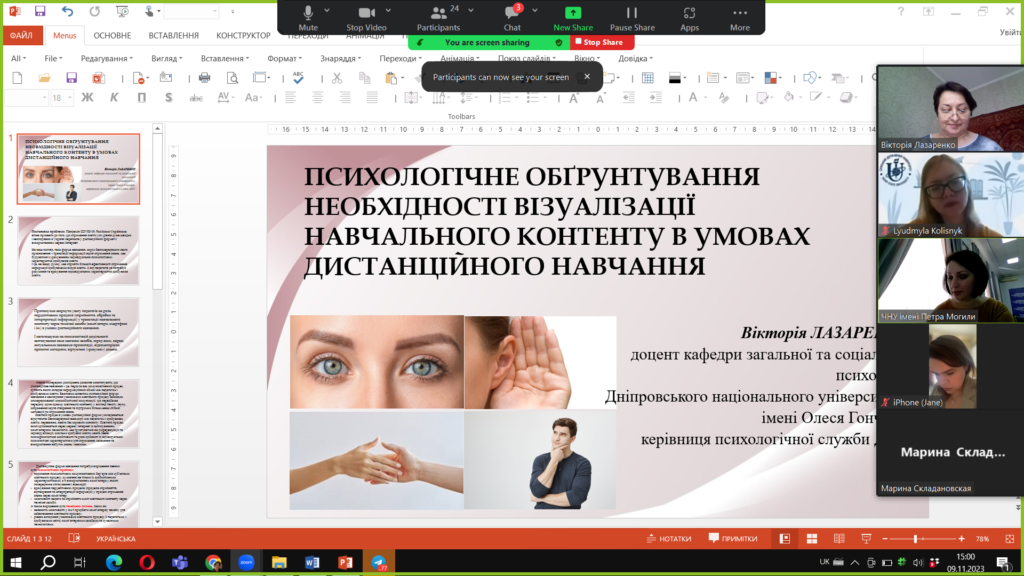This screenshot has height=576, width=1024.
Task: Open the Довідка menu
Action: [x=635, y=58]
